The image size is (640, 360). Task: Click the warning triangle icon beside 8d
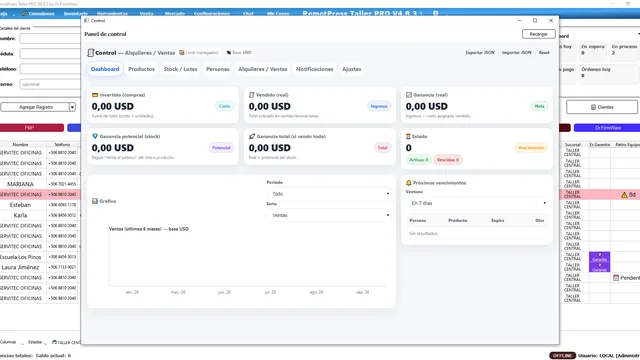[624, 195]
